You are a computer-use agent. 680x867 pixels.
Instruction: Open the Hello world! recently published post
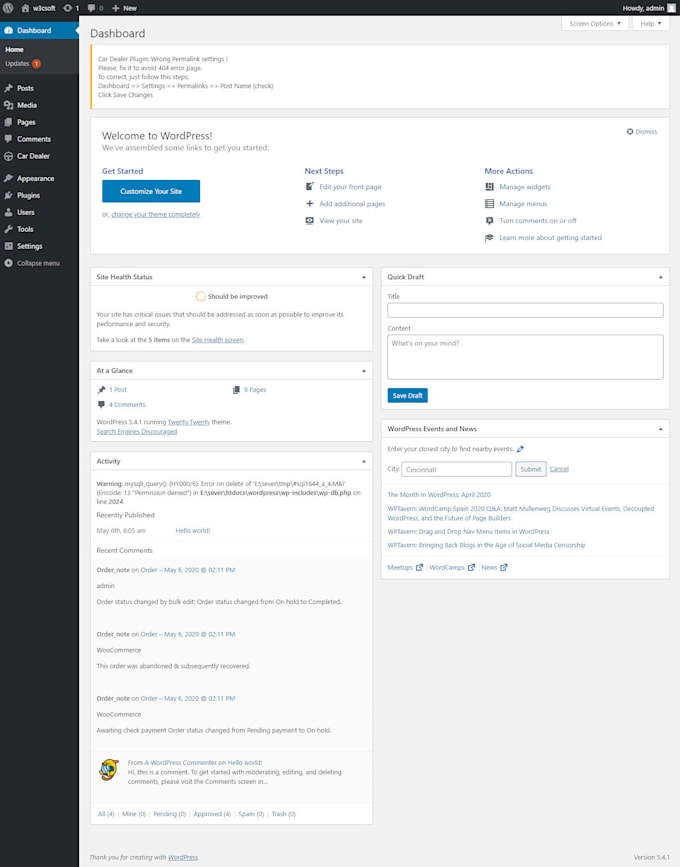tap(192, 530)
